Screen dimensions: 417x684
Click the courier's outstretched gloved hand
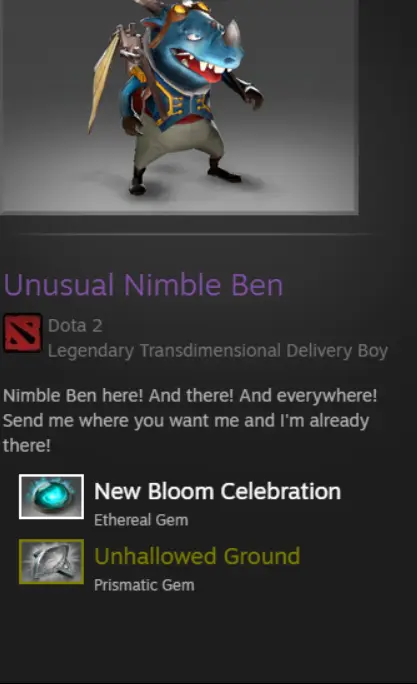tap(252, 96)
